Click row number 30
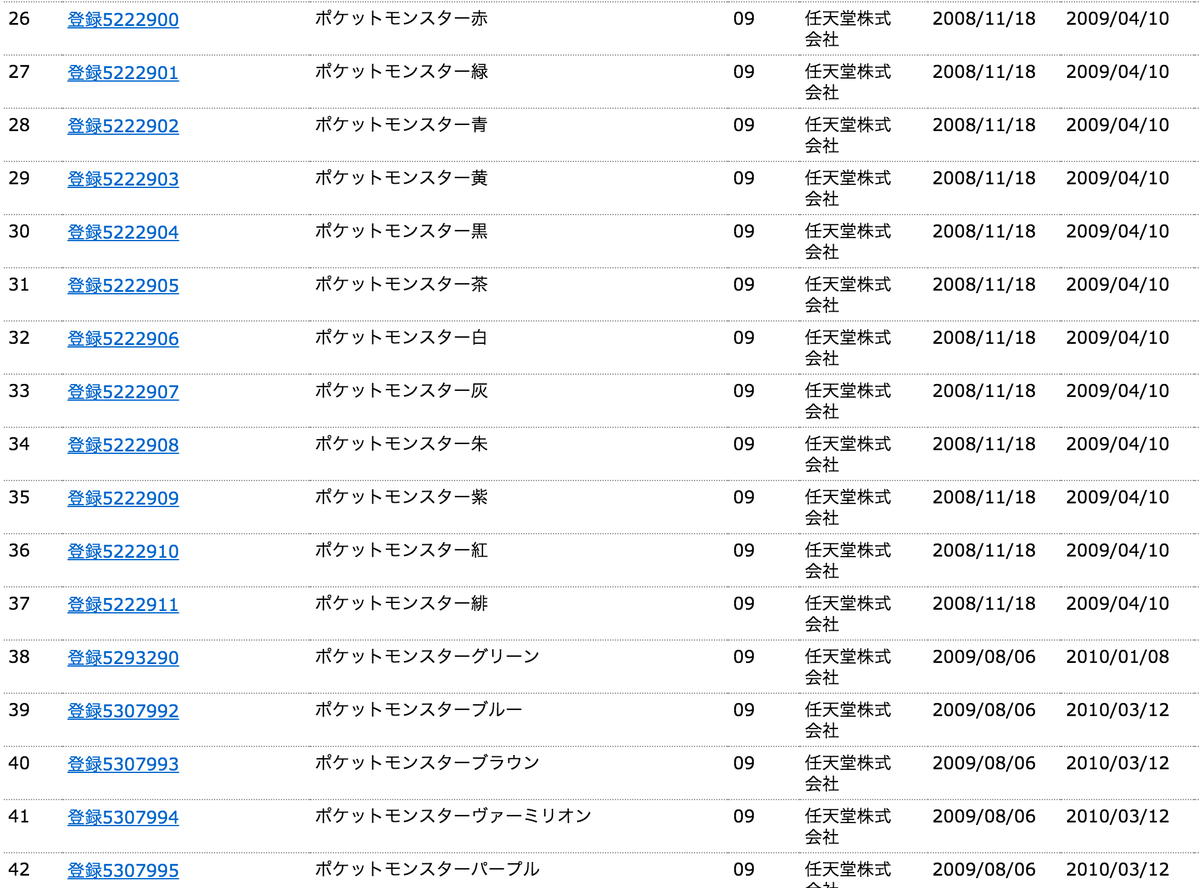Viewport: 1200px width, 888px height. pyautogui.click(x=19, y=231)
